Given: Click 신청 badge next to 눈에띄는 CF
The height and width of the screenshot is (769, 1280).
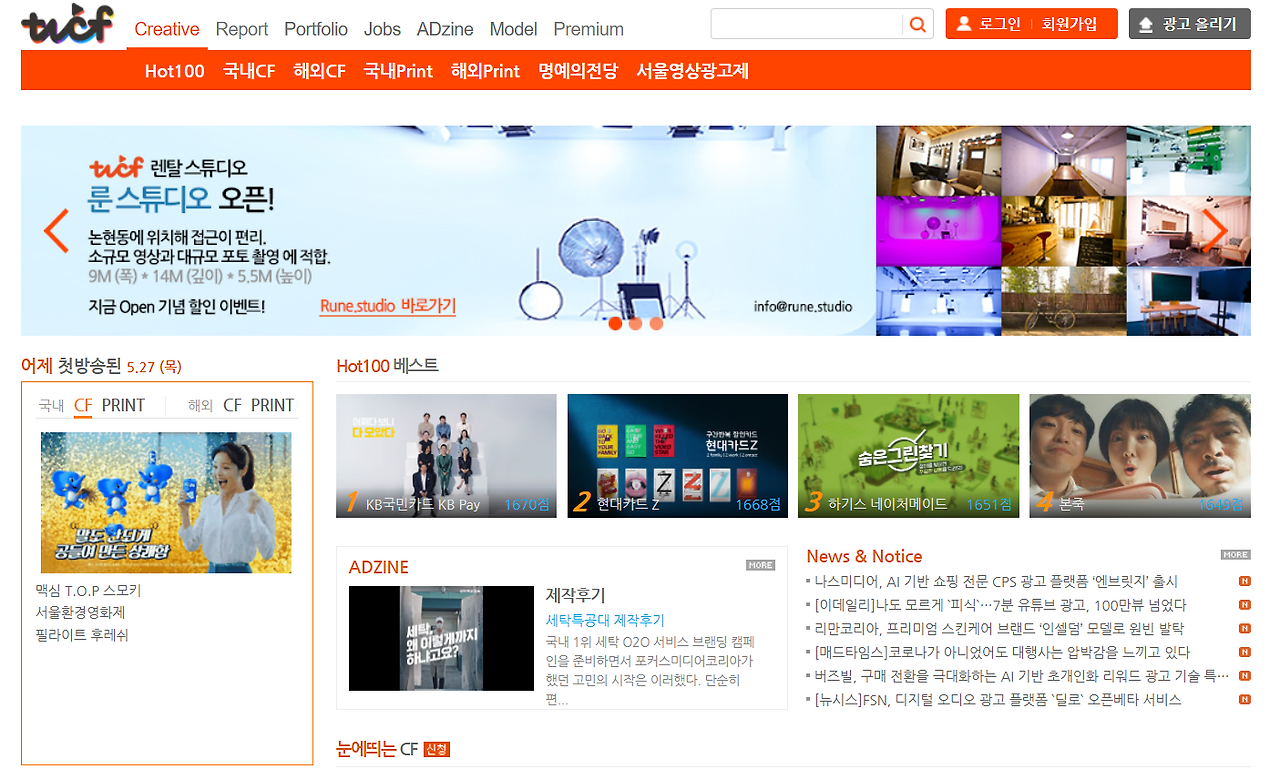Looking at the screenshot, I should (437, 749).
